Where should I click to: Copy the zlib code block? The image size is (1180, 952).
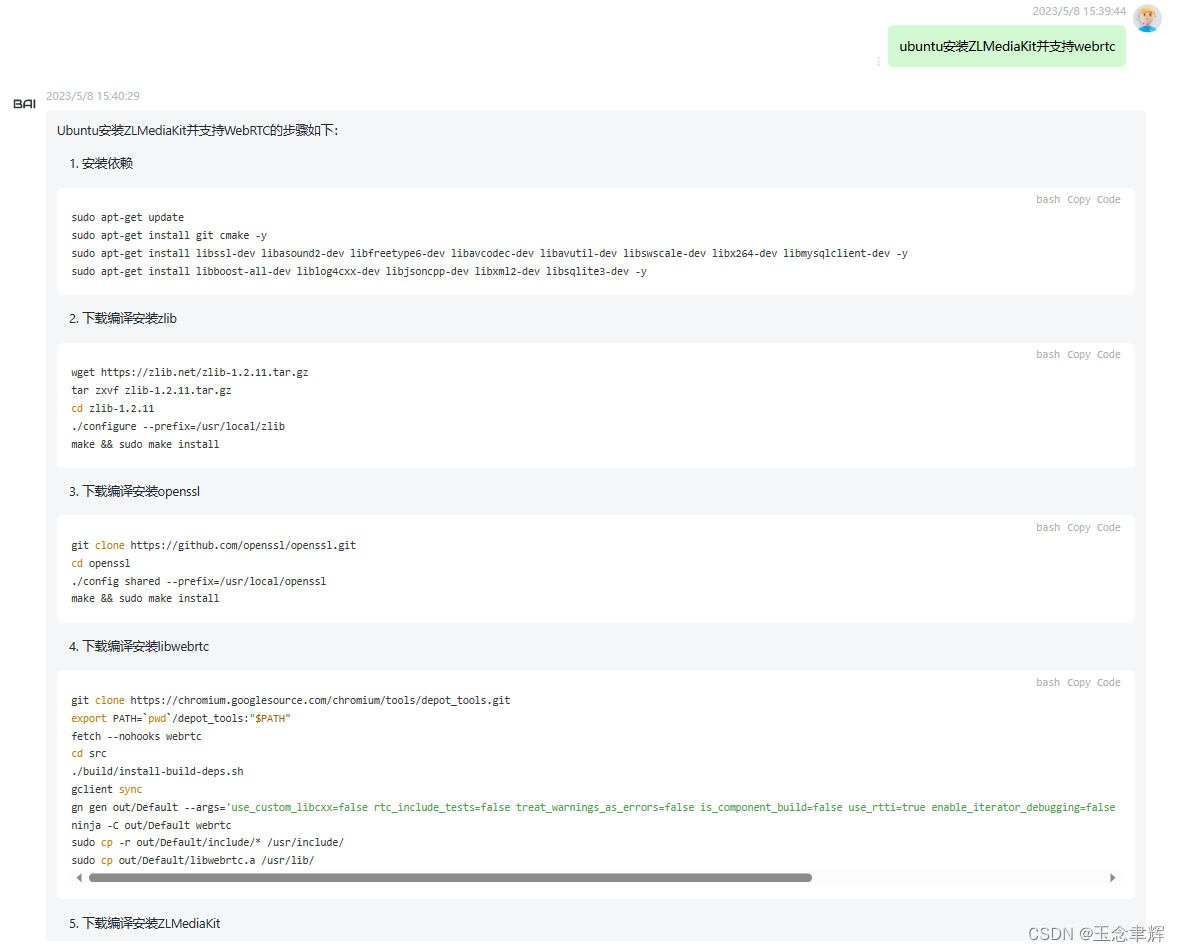click(x=1078, y=354)
